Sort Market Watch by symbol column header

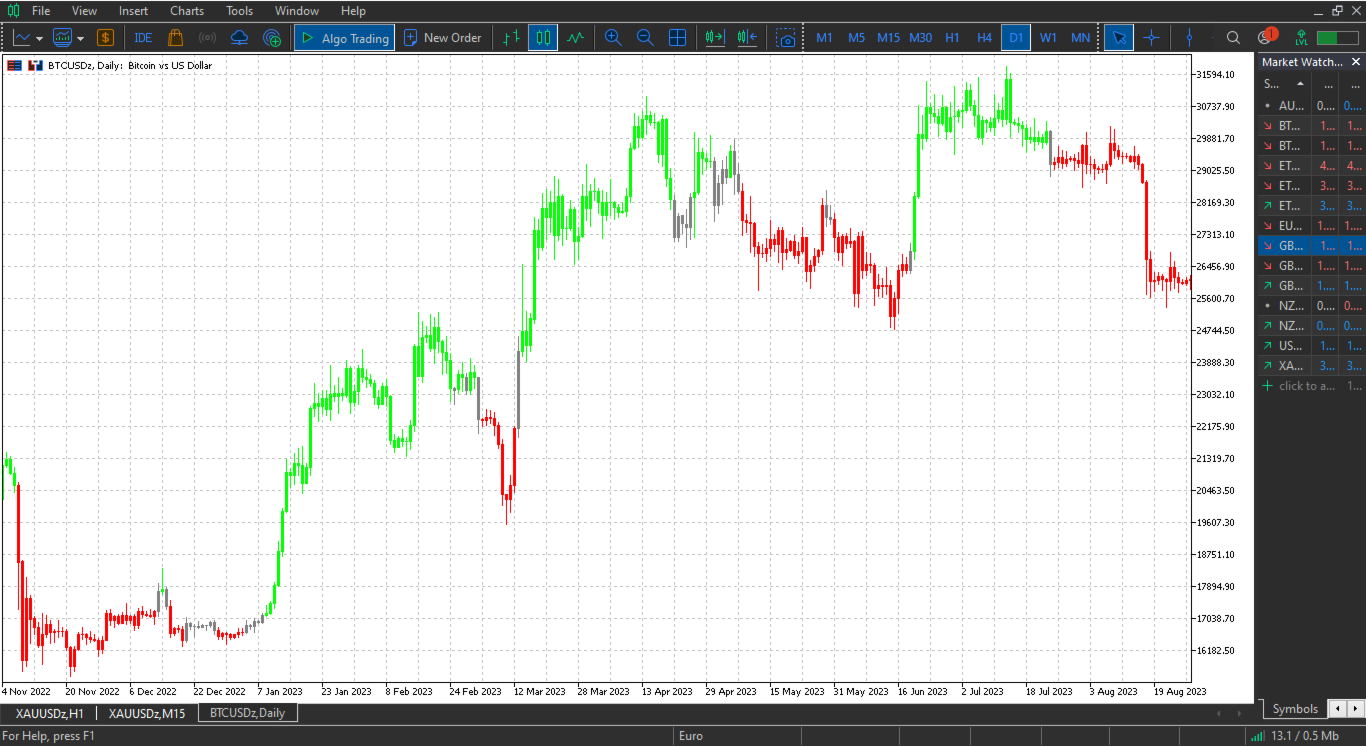pyautogui.click(x=1283, y=84)
